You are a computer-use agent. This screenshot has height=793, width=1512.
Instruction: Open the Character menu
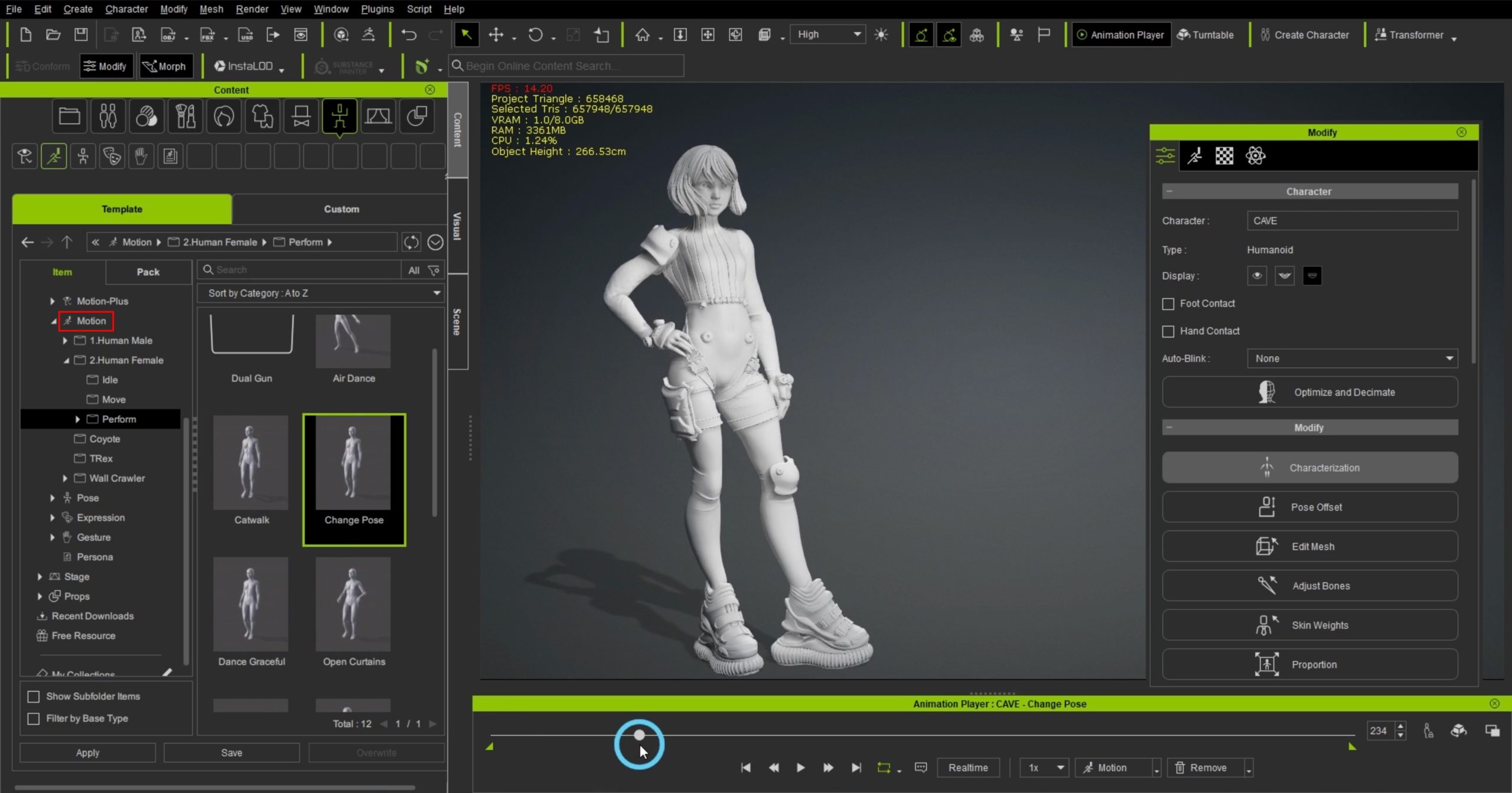[126, 9]
